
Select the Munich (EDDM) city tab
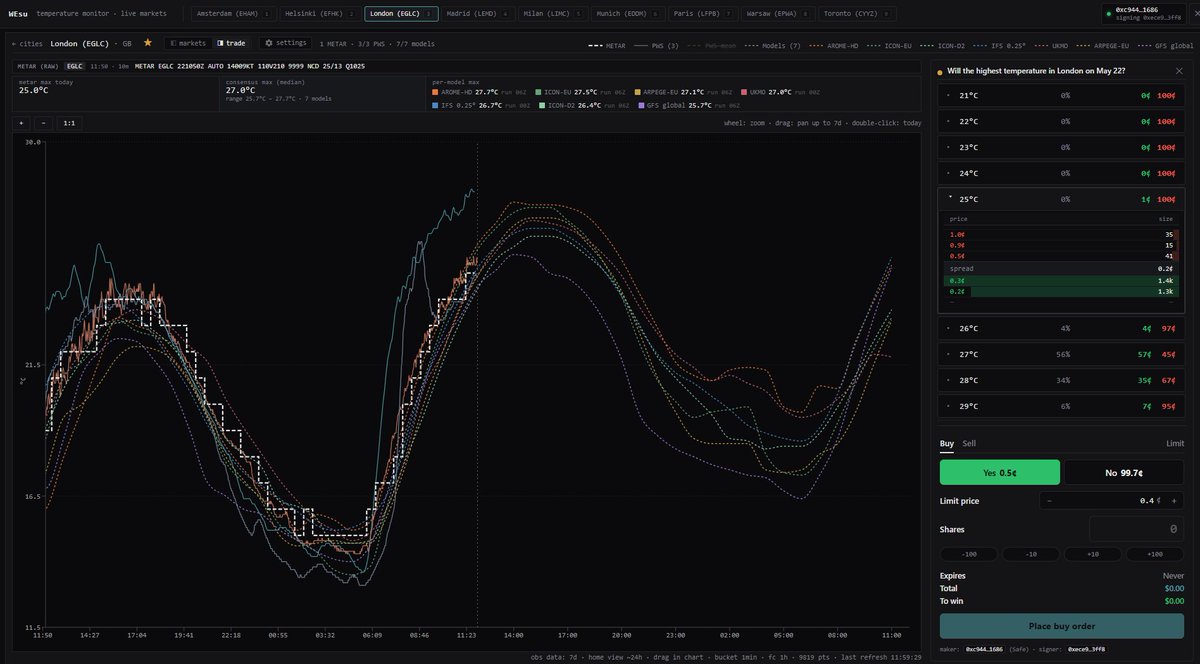[628, 14]
